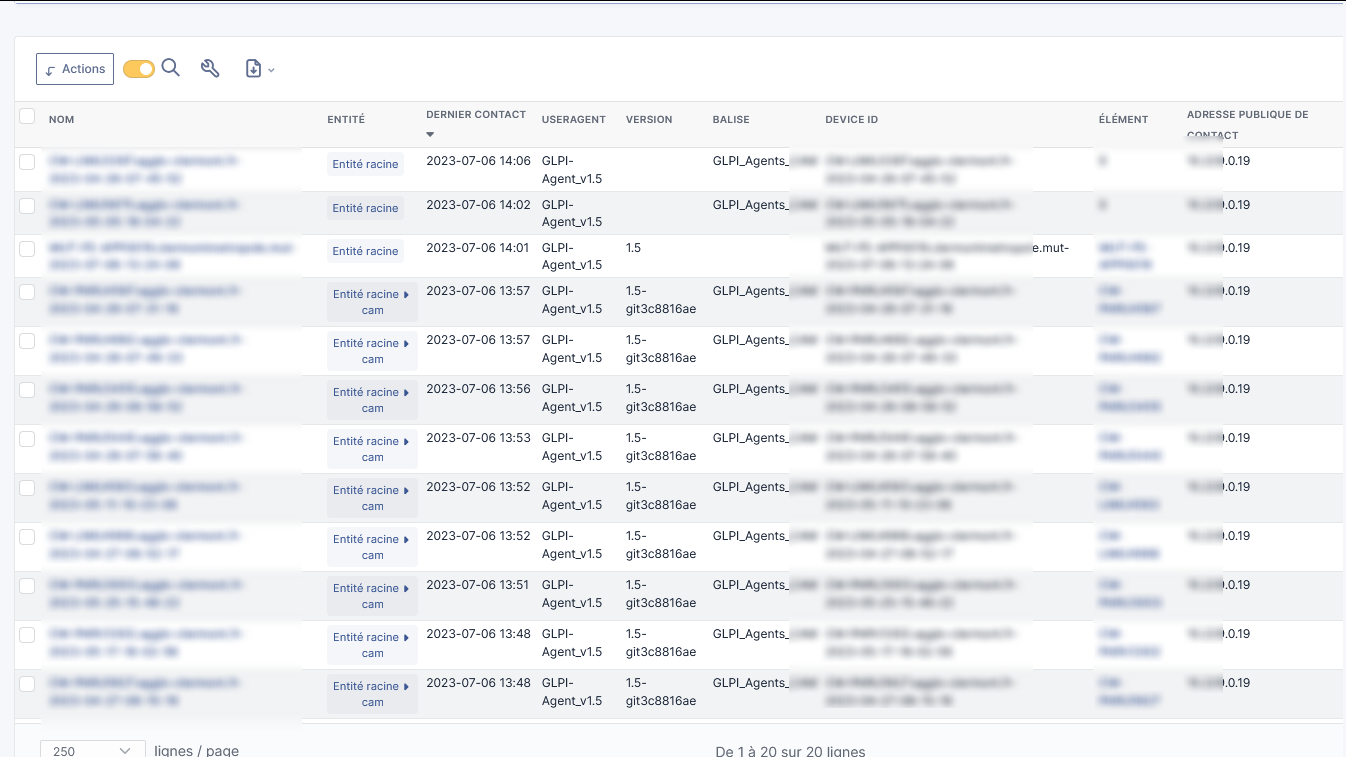Click the export document icon
Viewport: 1346px width, 757px height.
coord(252,68)
